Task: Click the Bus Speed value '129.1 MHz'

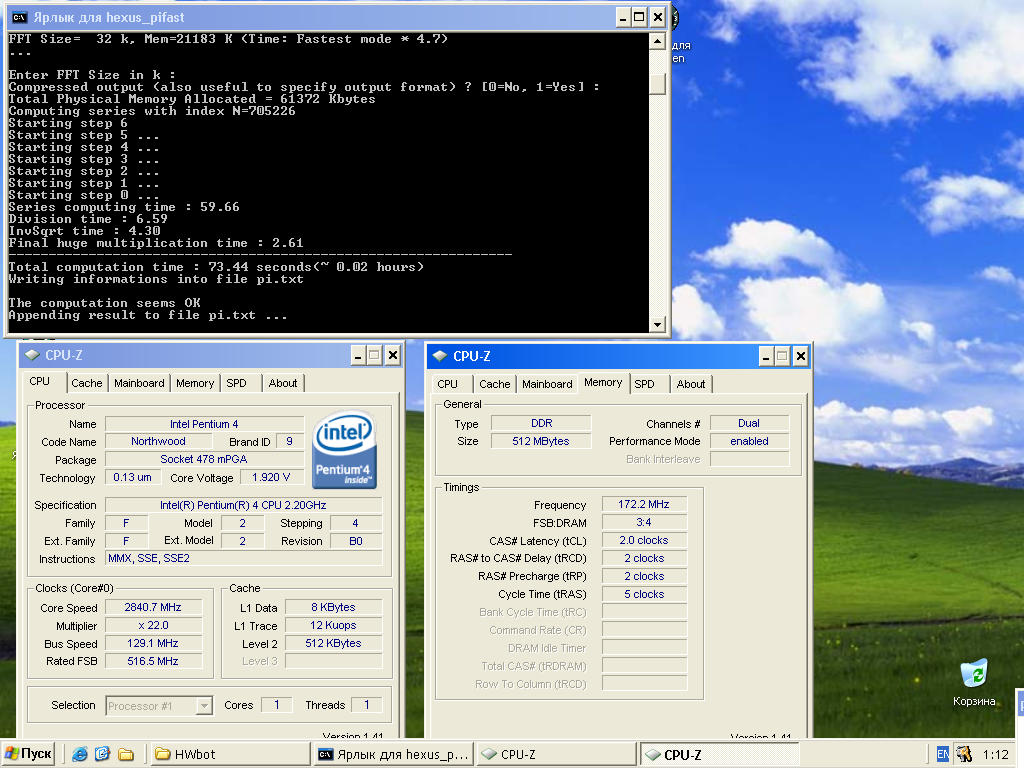Action: (153, 643)
